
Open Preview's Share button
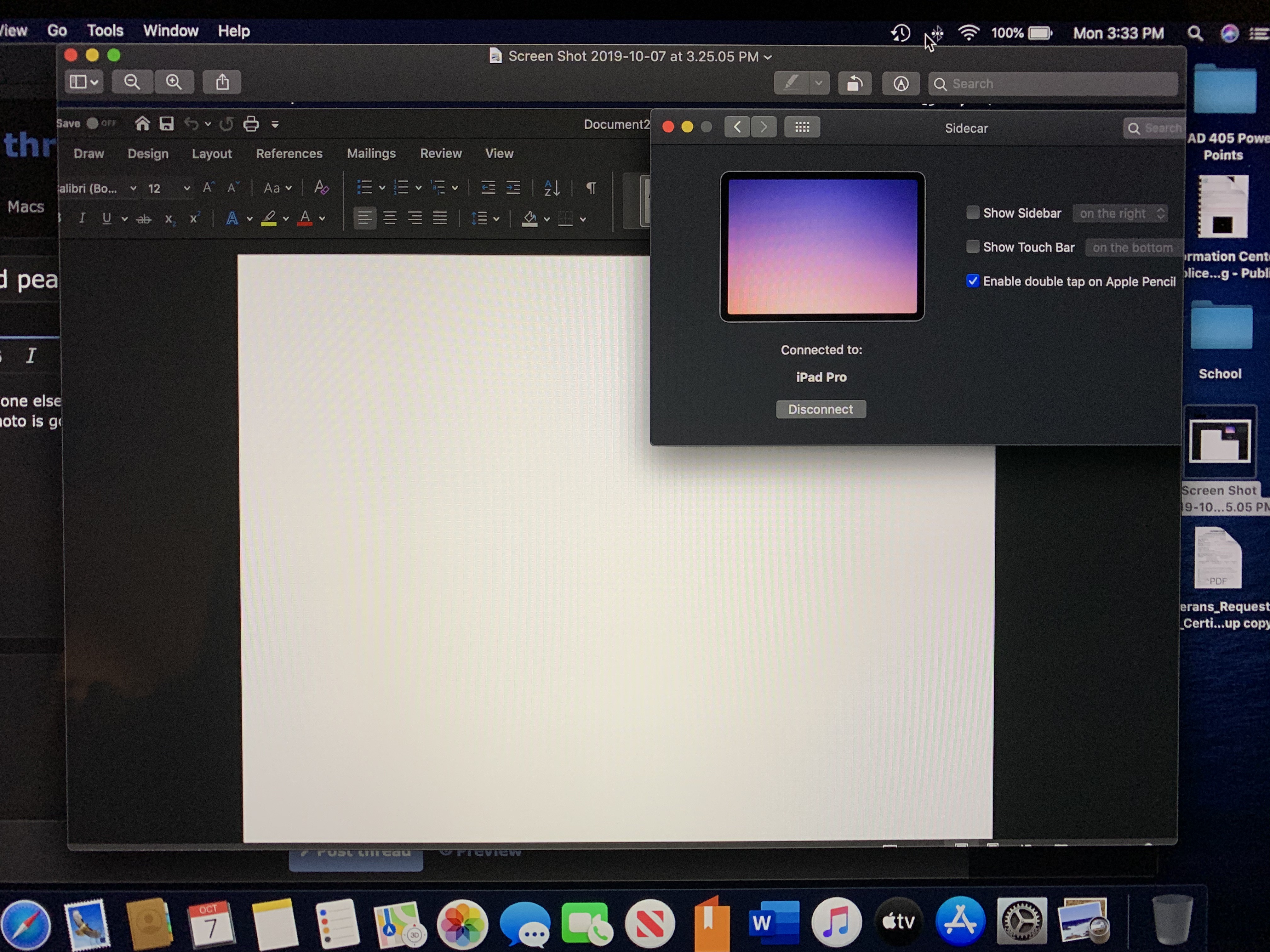pyautogui.click(x=222, y=82)
